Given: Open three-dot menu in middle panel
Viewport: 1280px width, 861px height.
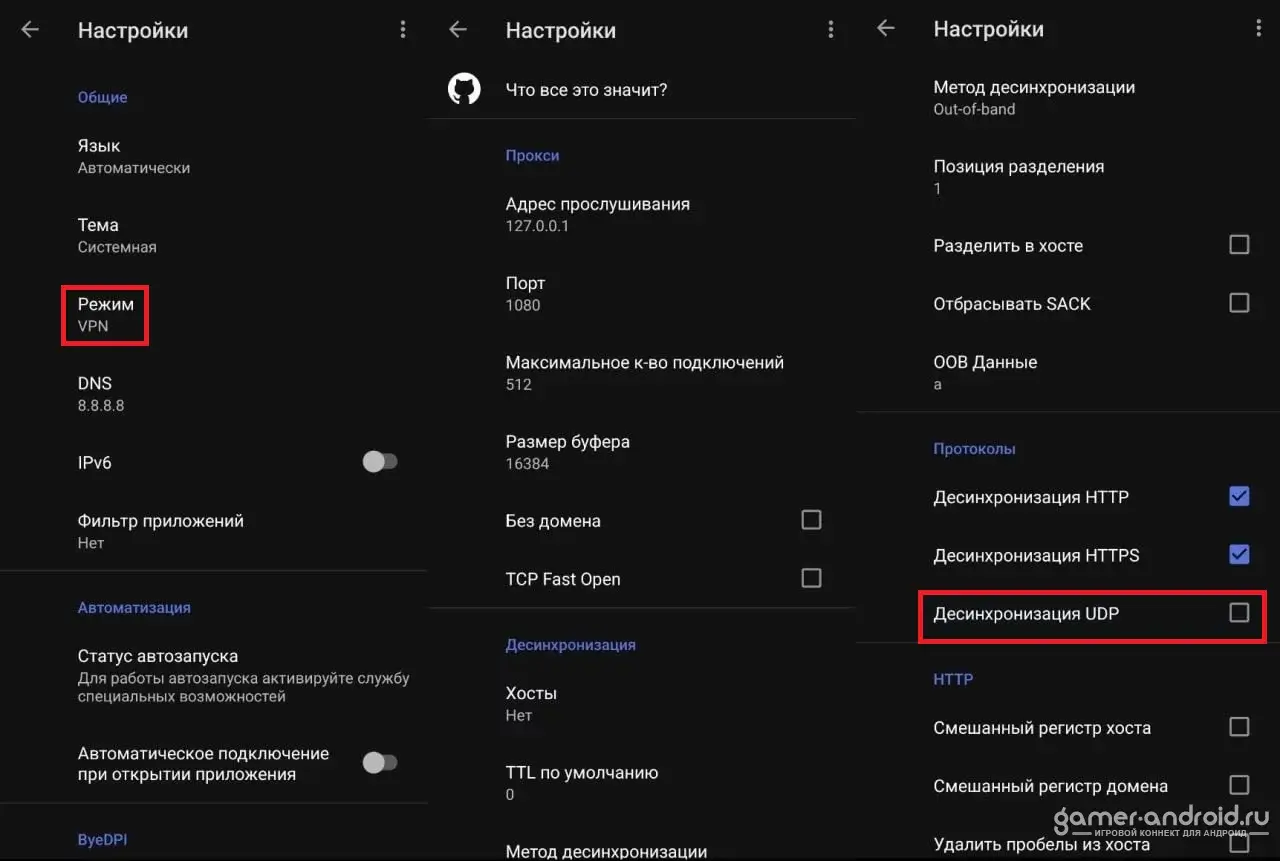Looking at the screenshot, I should click(x=830, y=30).
